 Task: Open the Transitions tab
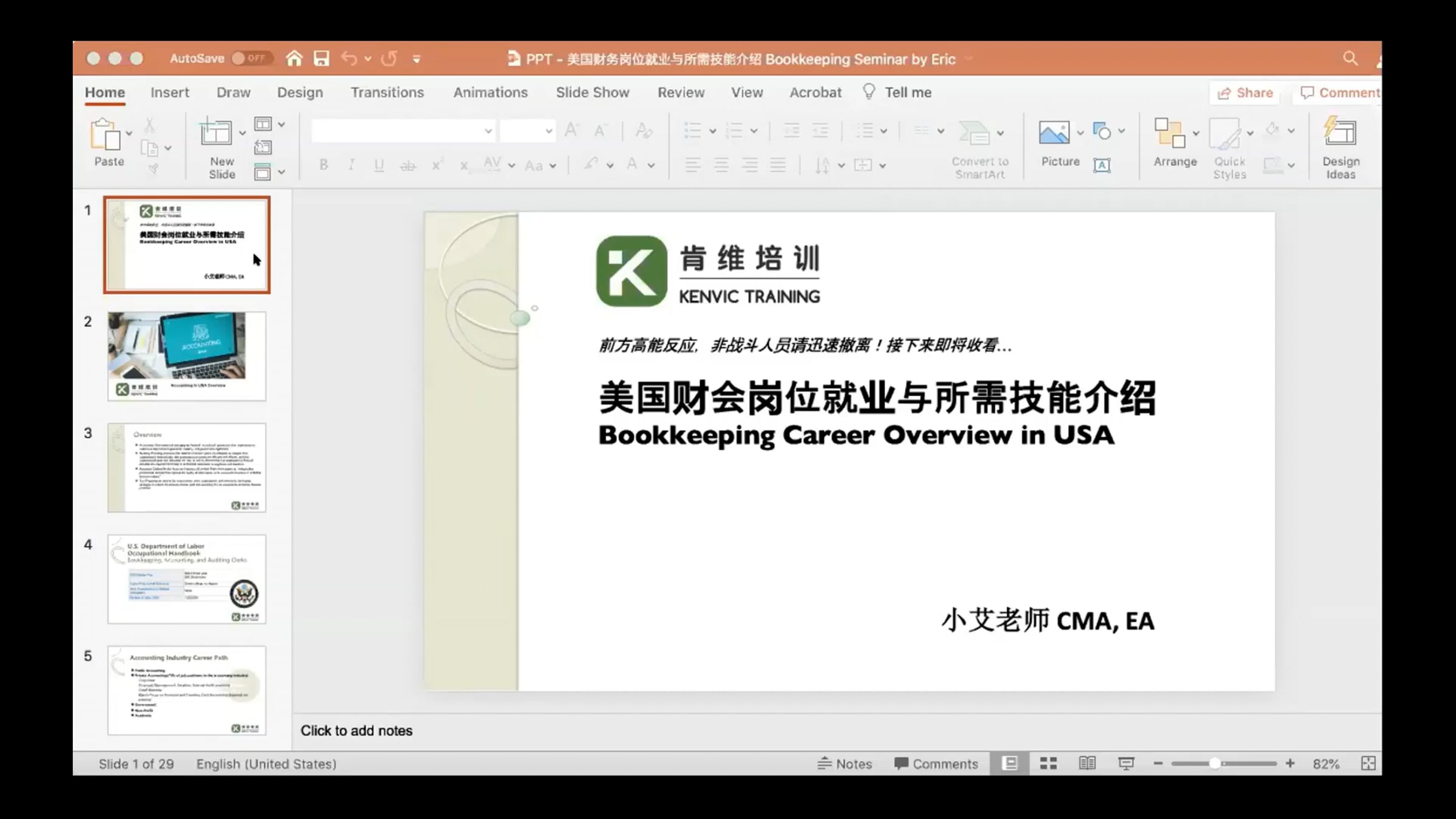click(386, 92)
